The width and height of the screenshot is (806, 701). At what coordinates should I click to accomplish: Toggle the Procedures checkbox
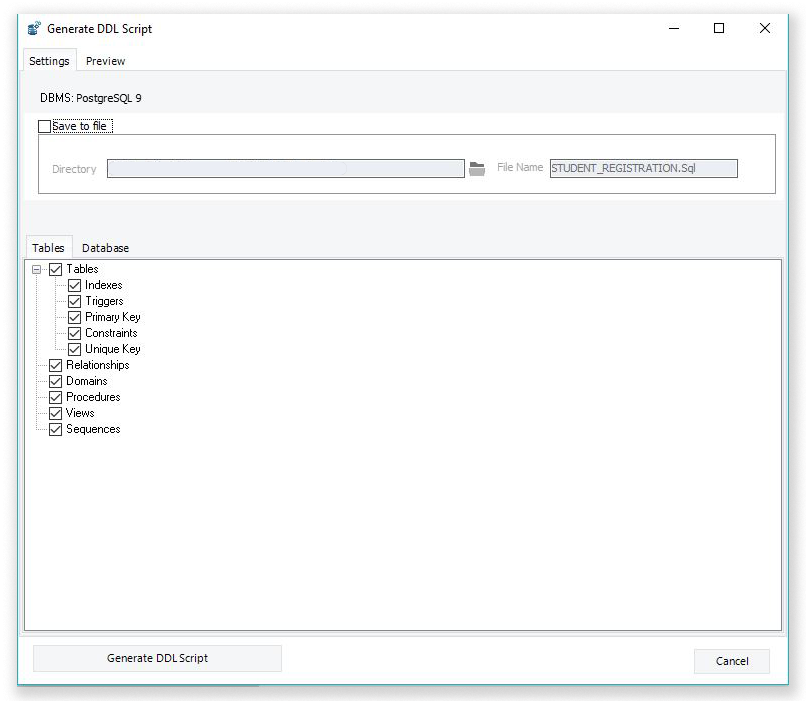56,397
